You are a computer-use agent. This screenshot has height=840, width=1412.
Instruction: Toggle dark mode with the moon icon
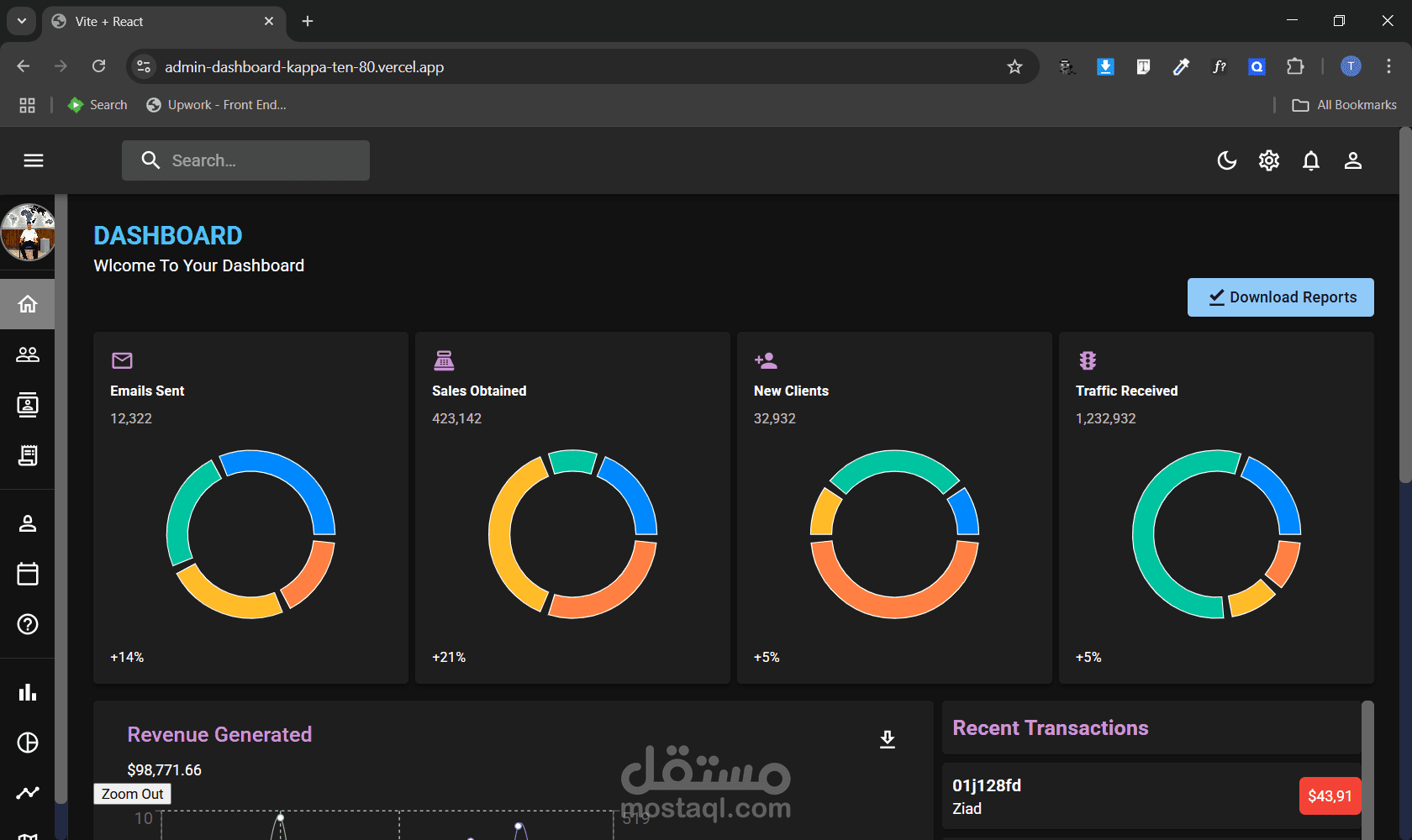click(x=1227, y=160)
